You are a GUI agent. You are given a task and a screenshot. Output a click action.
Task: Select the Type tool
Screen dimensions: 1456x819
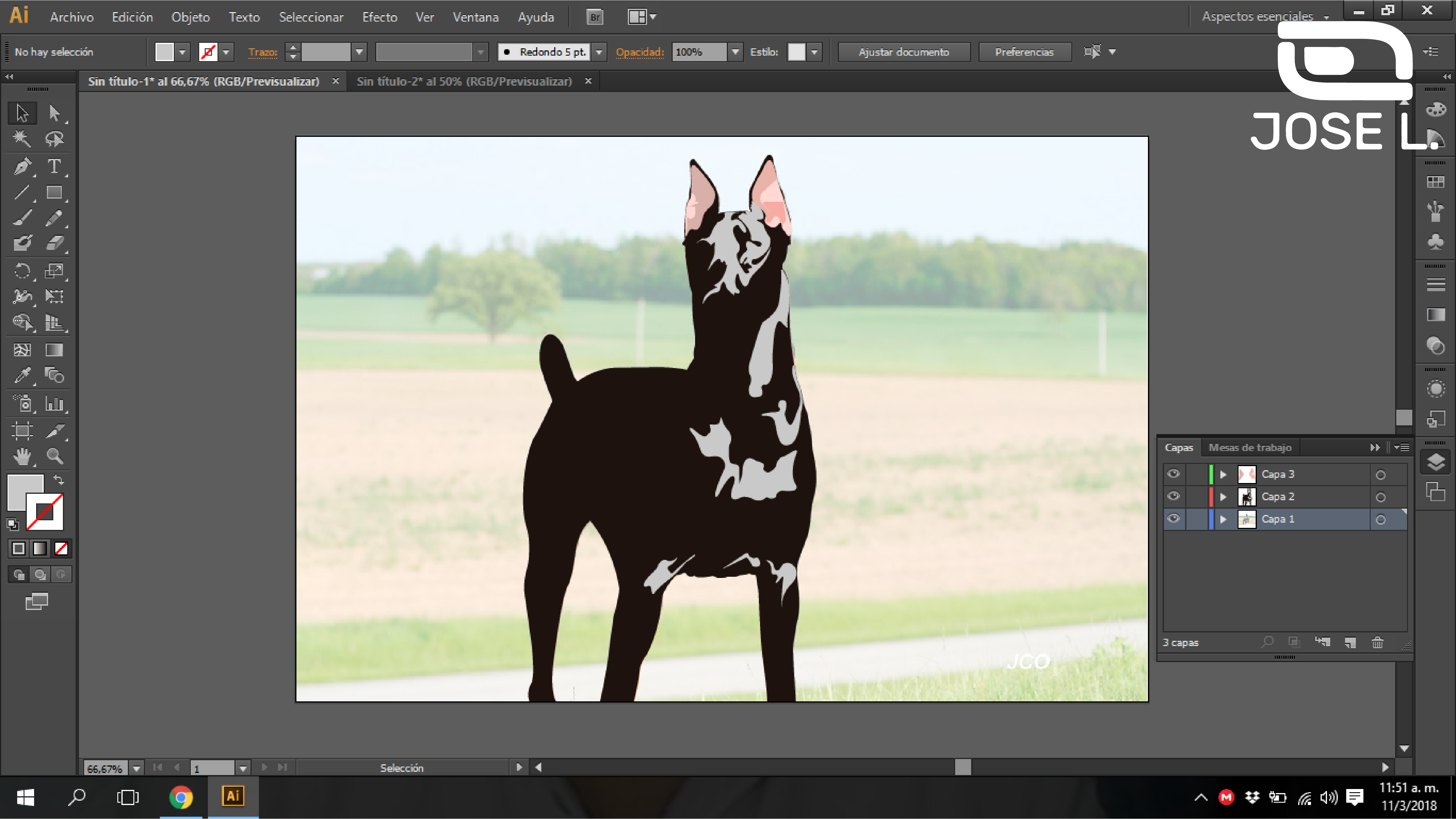[x=54, y=166]
